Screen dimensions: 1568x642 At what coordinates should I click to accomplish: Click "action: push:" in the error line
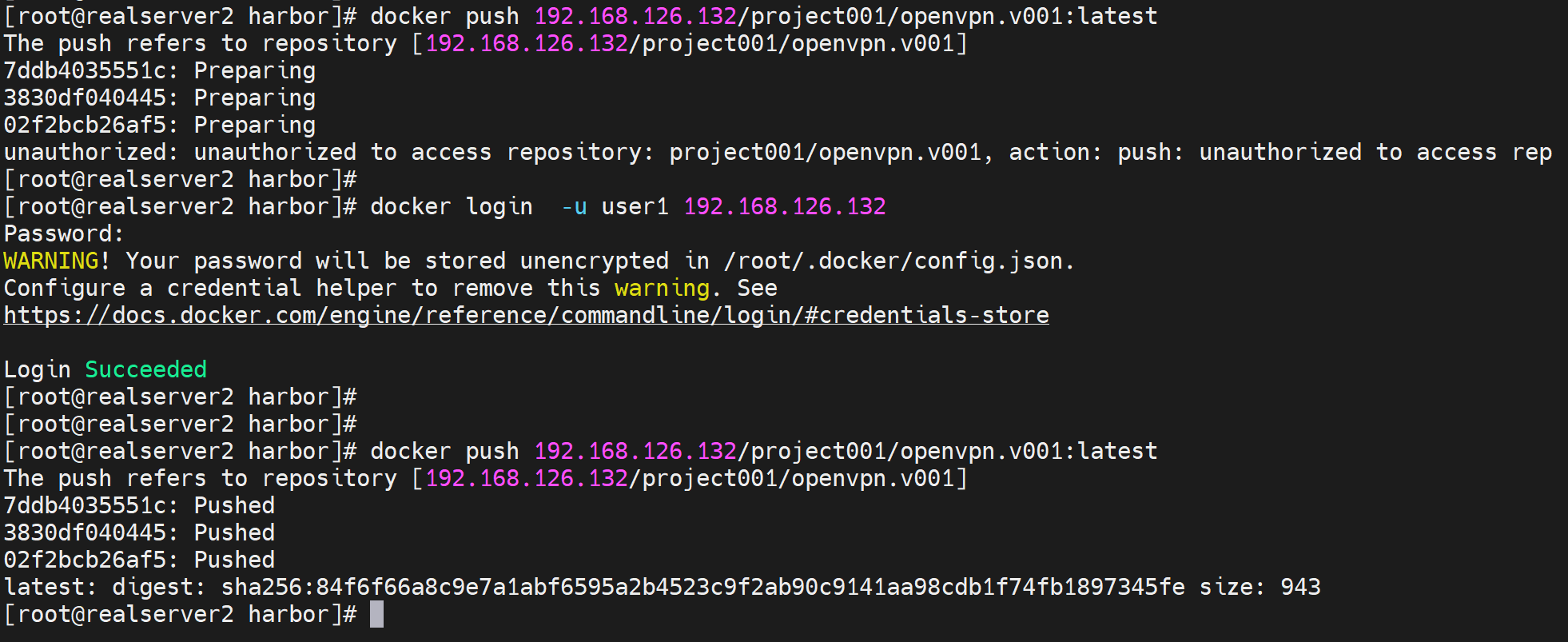1095,152
